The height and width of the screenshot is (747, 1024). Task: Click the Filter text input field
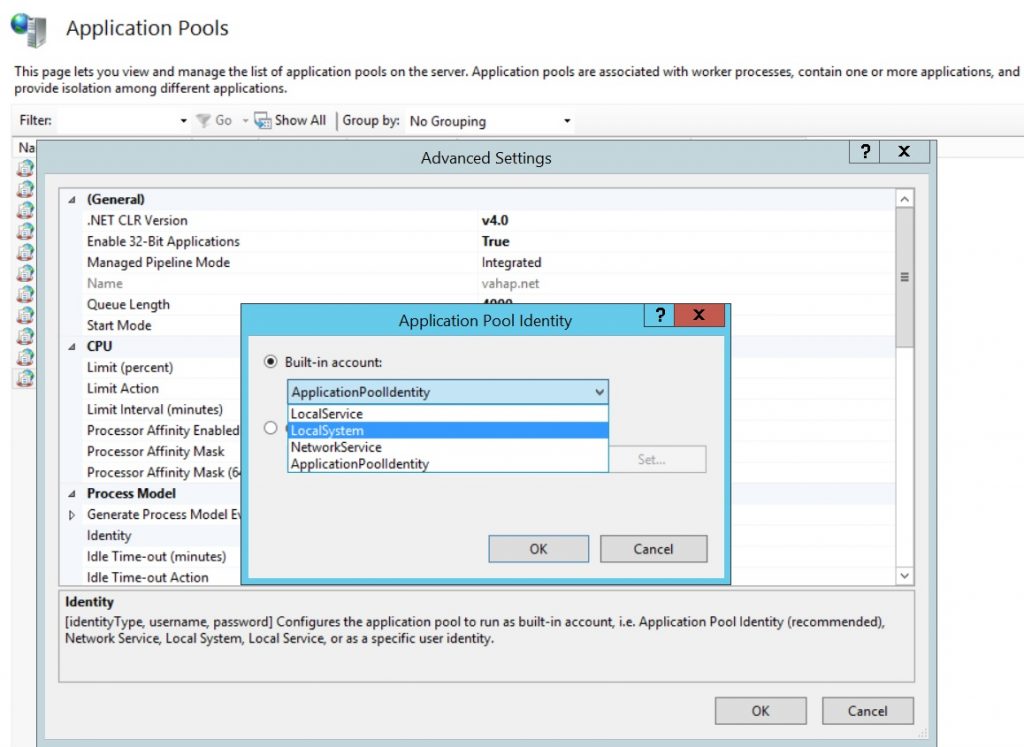coord(118,121)
